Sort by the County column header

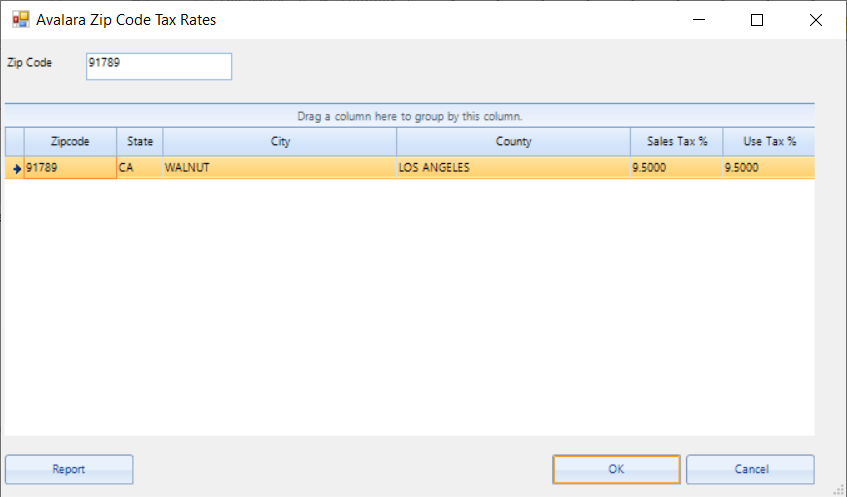click(514, 142)
